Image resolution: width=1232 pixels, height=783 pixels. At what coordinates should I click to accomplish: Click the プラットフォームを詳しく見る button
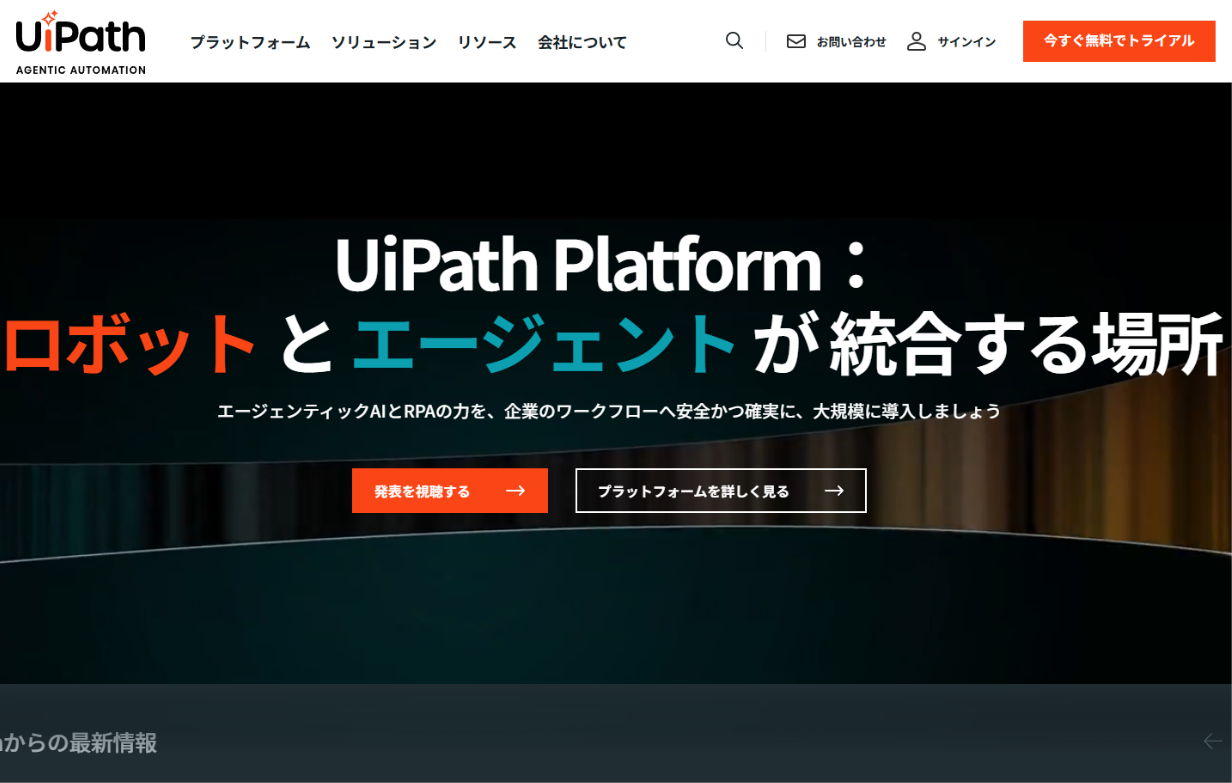(x=721, y=491)
